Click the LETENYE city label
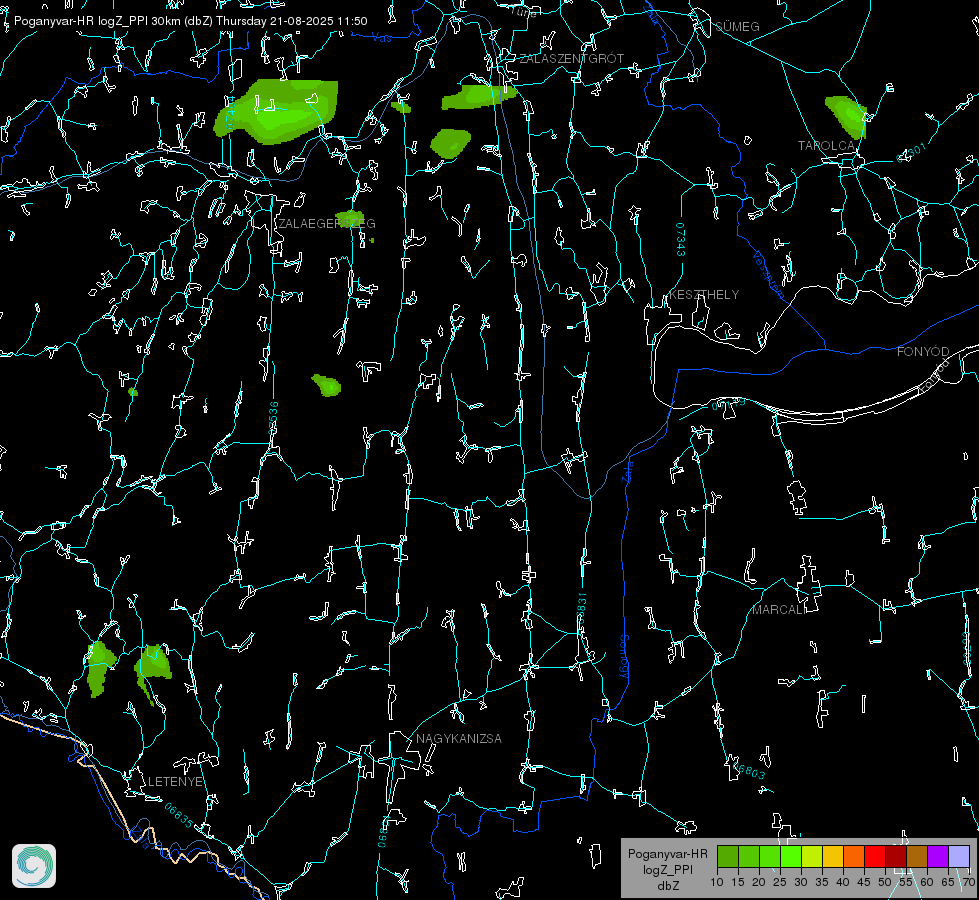This screenshot has width=979, height=900. [x=175, y=781]
